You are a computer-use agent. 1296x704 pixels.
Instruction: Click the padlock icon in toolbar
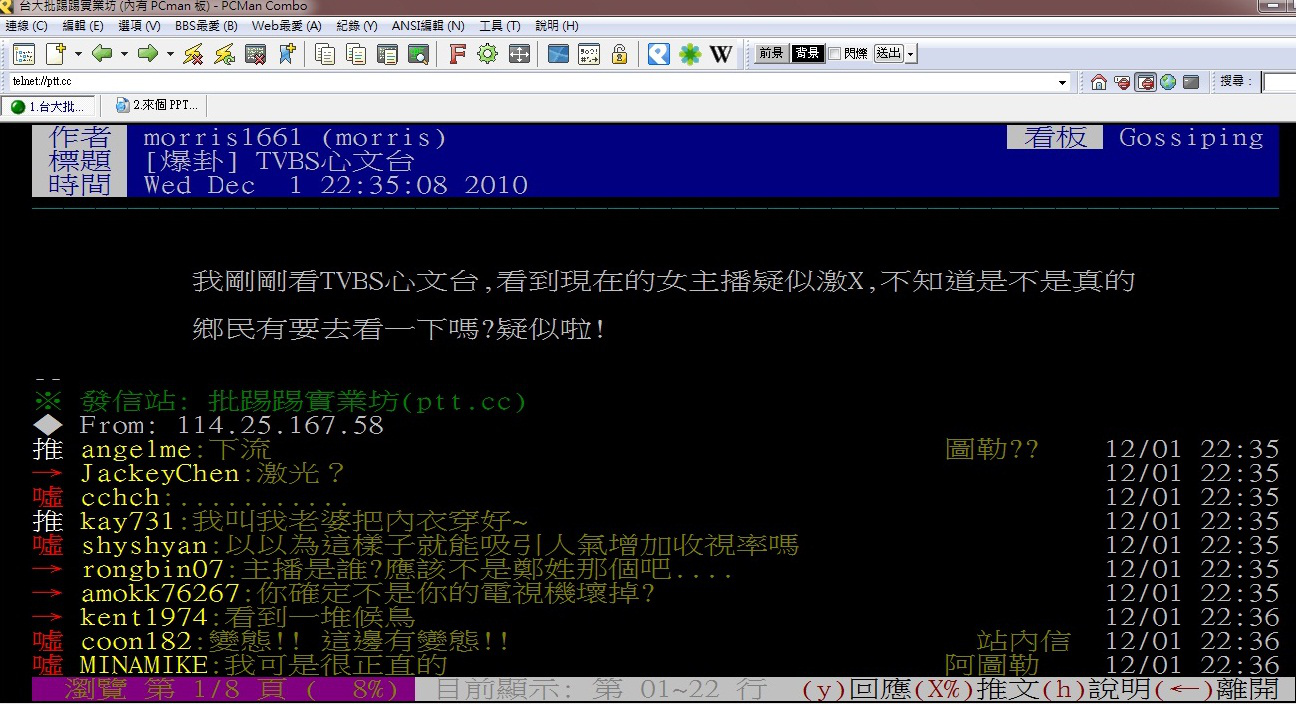(x=620, y=54)
